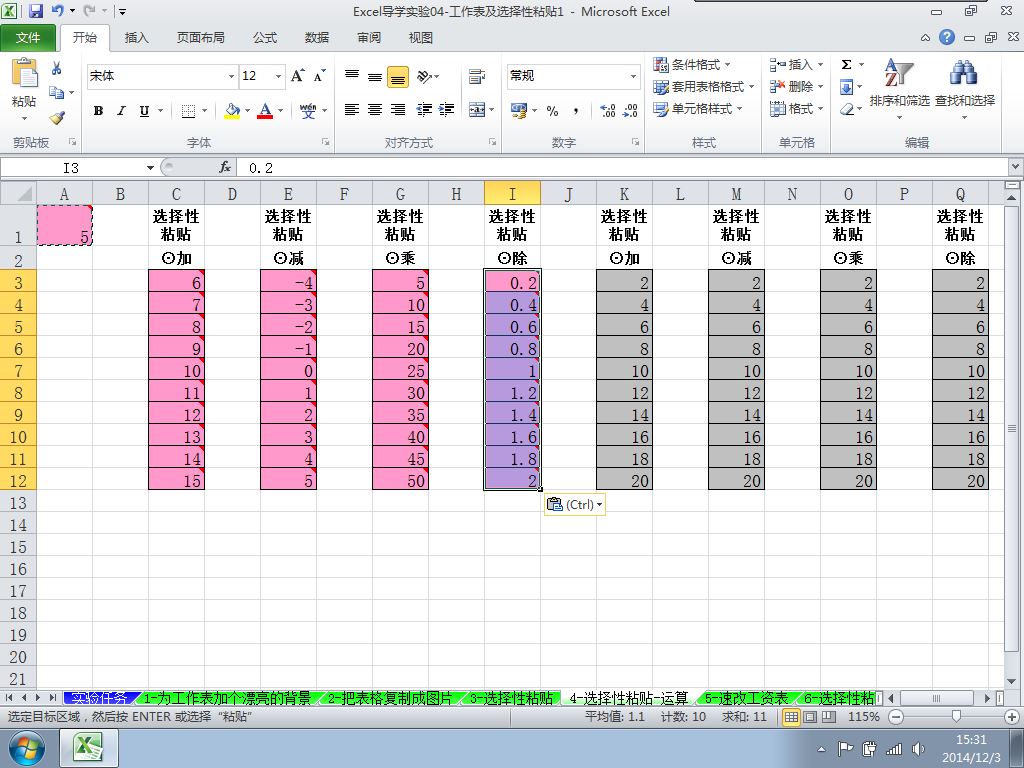Decrease font size with the small A icon
Image resolution: width=1024 pixels, height=768 pixels.
click(x=319, y=76)
